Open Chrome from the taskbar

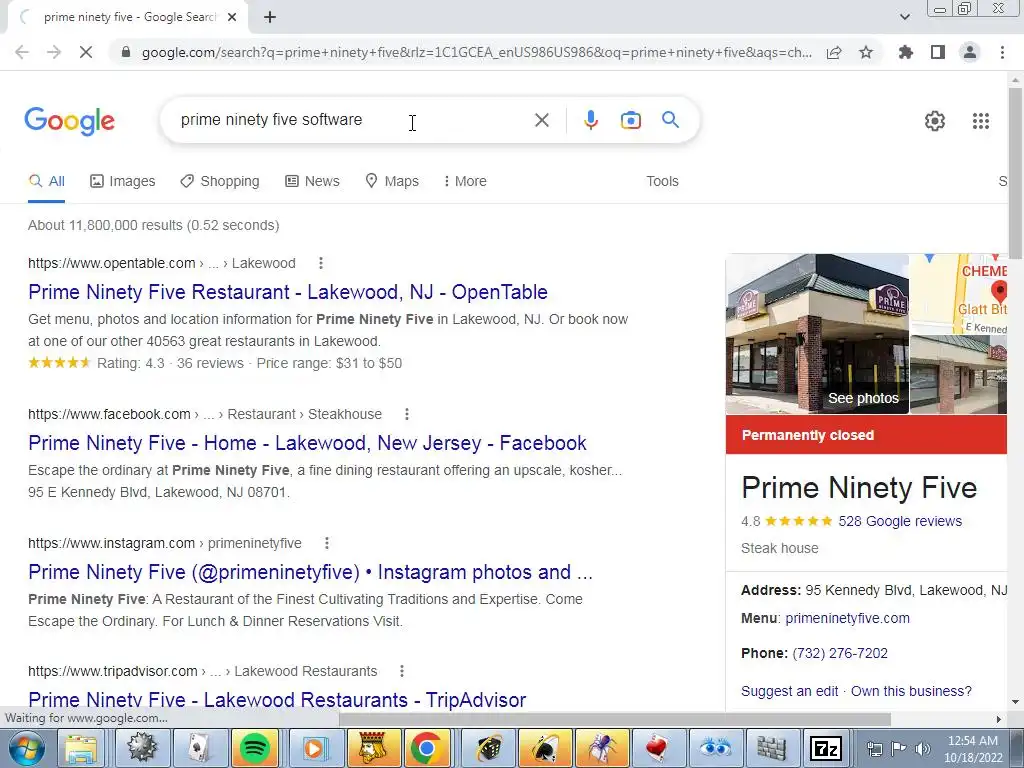(x=427, y=748)
